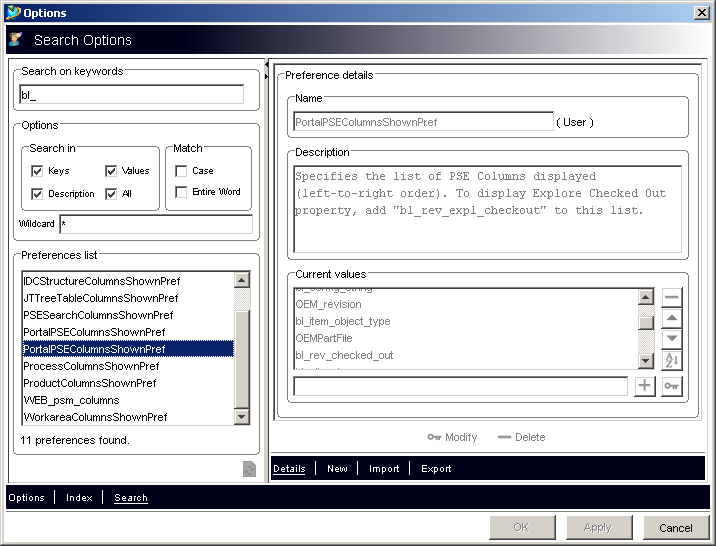Close the Options dialog window
The image size is (716, 546).
tap(701, 13)
